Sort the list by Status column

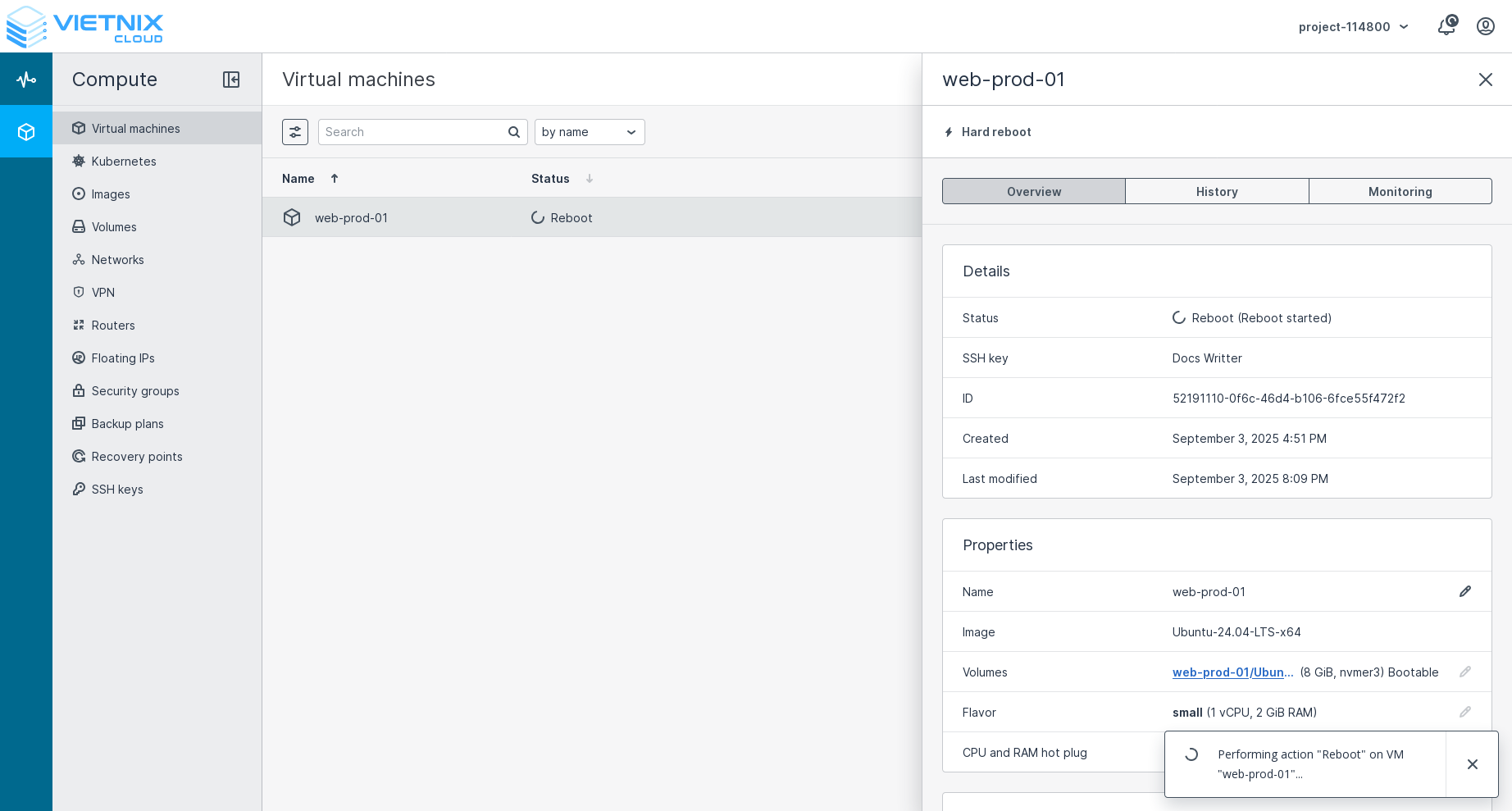click(x=551, y=179)
